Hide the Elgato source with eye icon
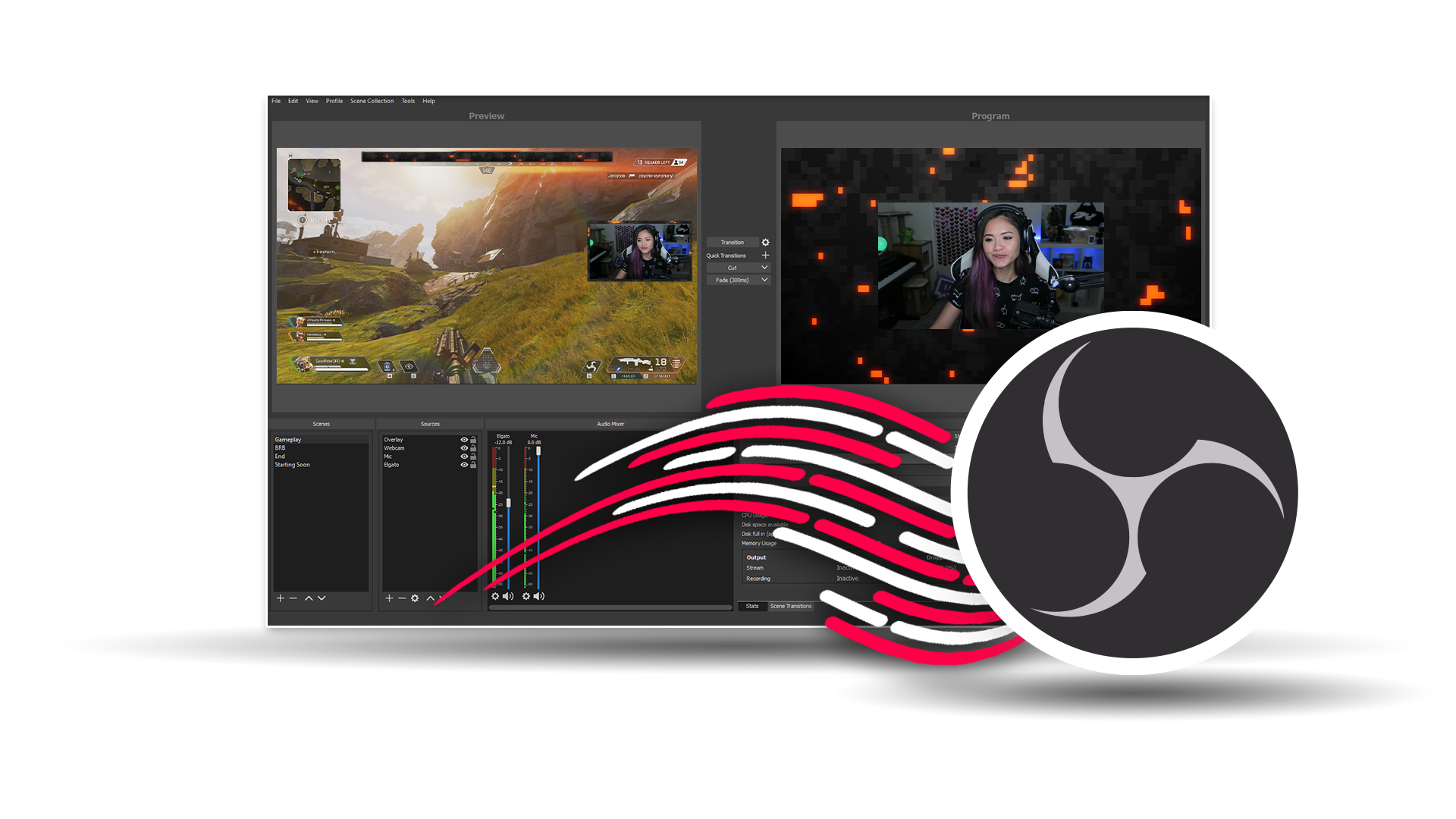The image size is (1456, 819). pos(464,465)
